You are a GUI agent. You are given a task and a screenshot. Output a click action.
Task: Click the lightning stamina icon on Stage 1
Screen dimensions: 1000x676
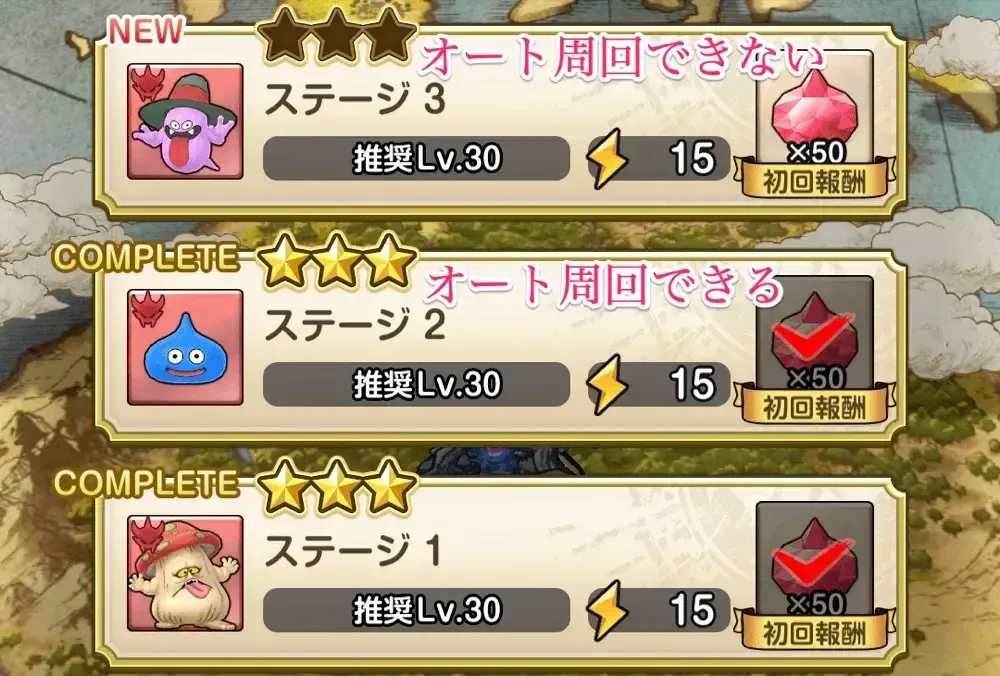(x=607, y=610)
